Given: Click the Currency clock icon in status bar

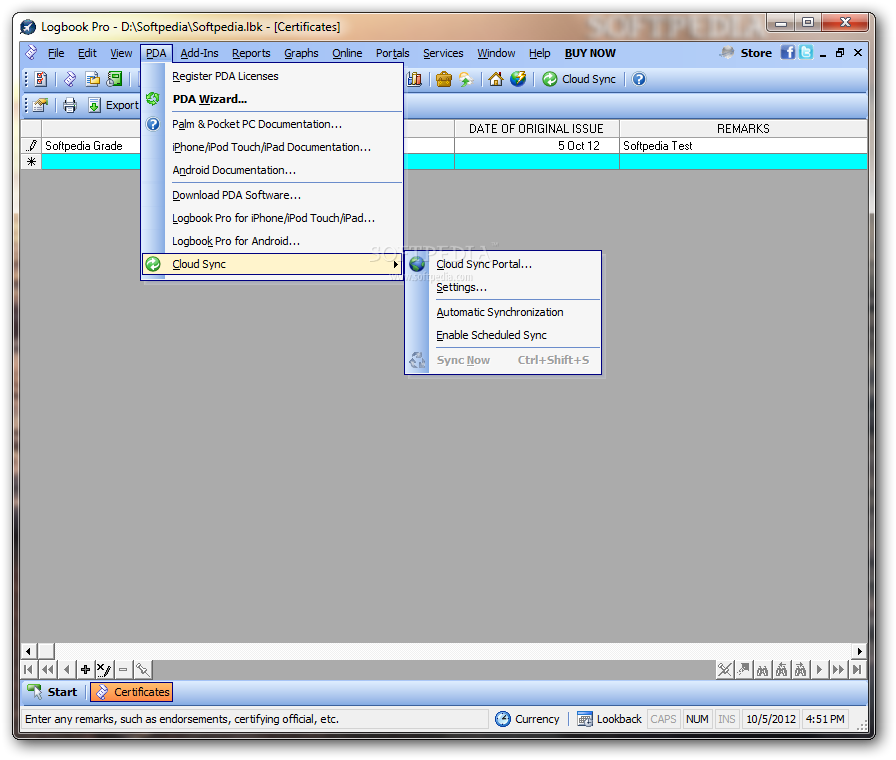Looking at the screenshot, I should click(x=503, y=719).
